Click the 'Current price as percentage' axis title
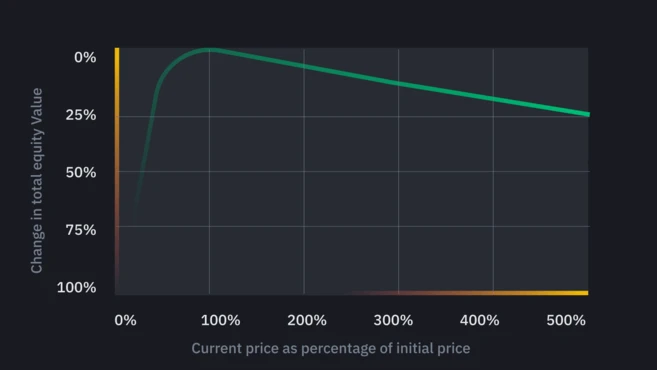Viewport: 657px width, 370px height. pos(331,348)
